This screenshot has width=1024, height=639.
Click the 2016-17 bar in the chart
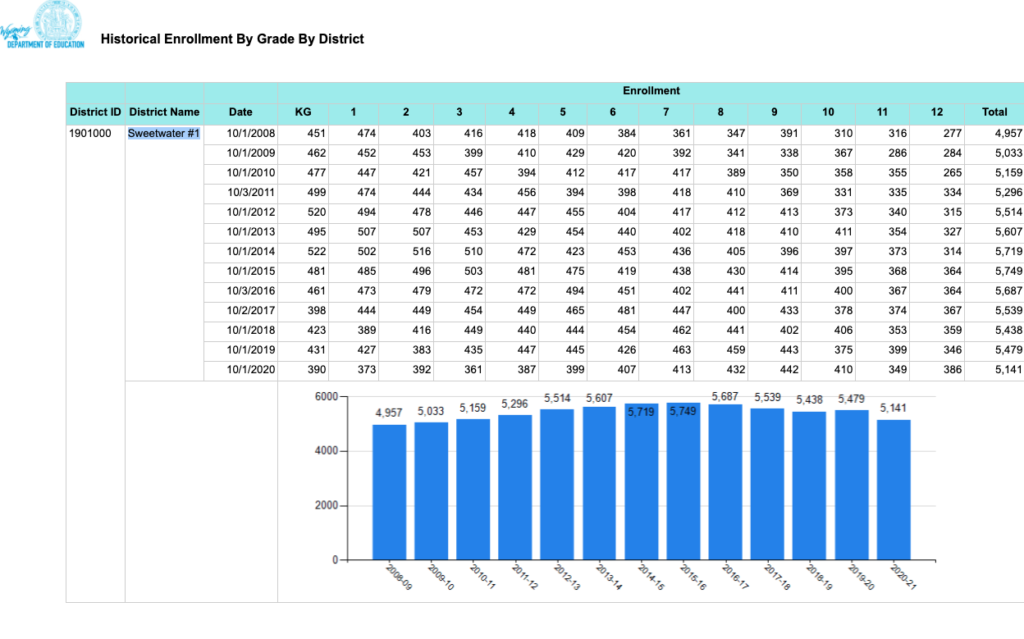pos(725,482)
